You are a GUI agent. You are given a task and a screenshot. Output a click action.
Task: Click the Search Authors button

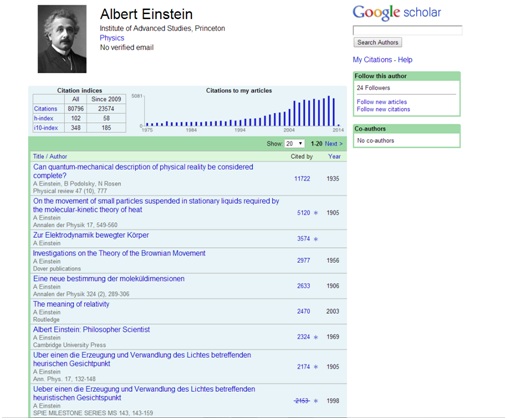(x=378, y=42)
